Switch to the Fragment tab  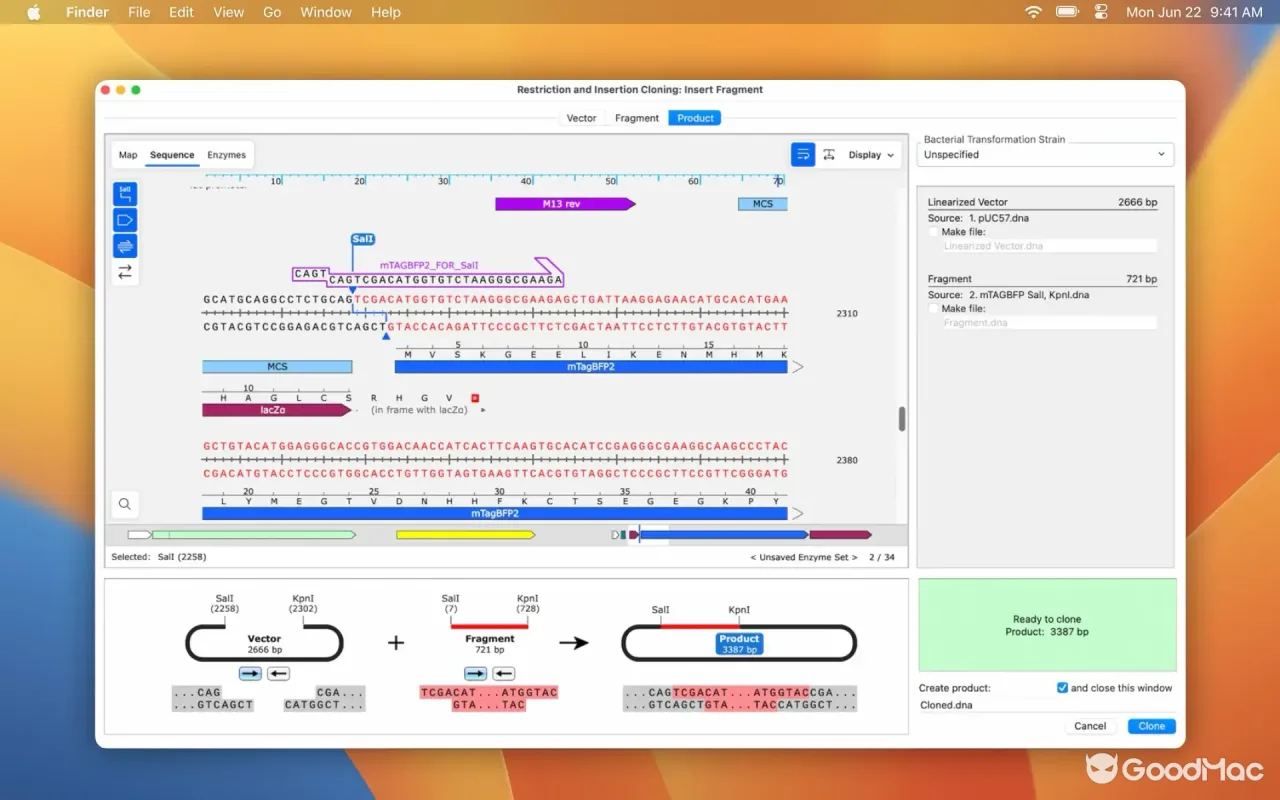637,118
